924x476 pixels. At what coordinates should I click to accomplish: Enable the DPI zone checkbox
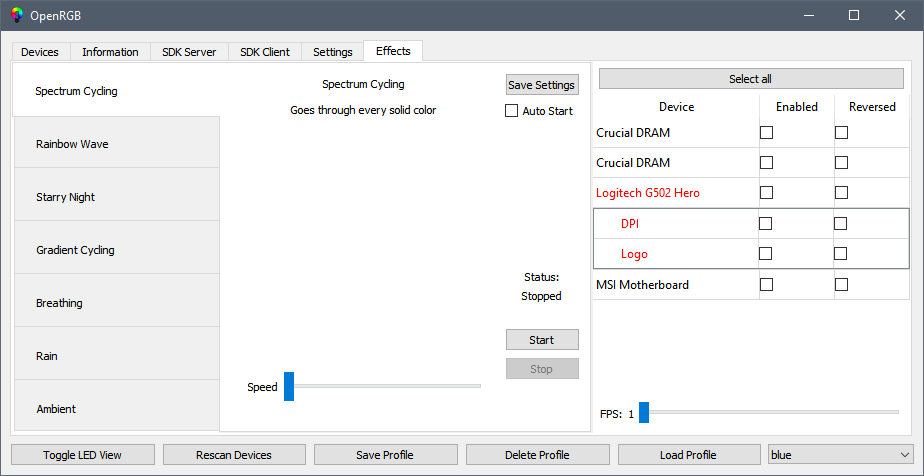click(x=765, y=223)
